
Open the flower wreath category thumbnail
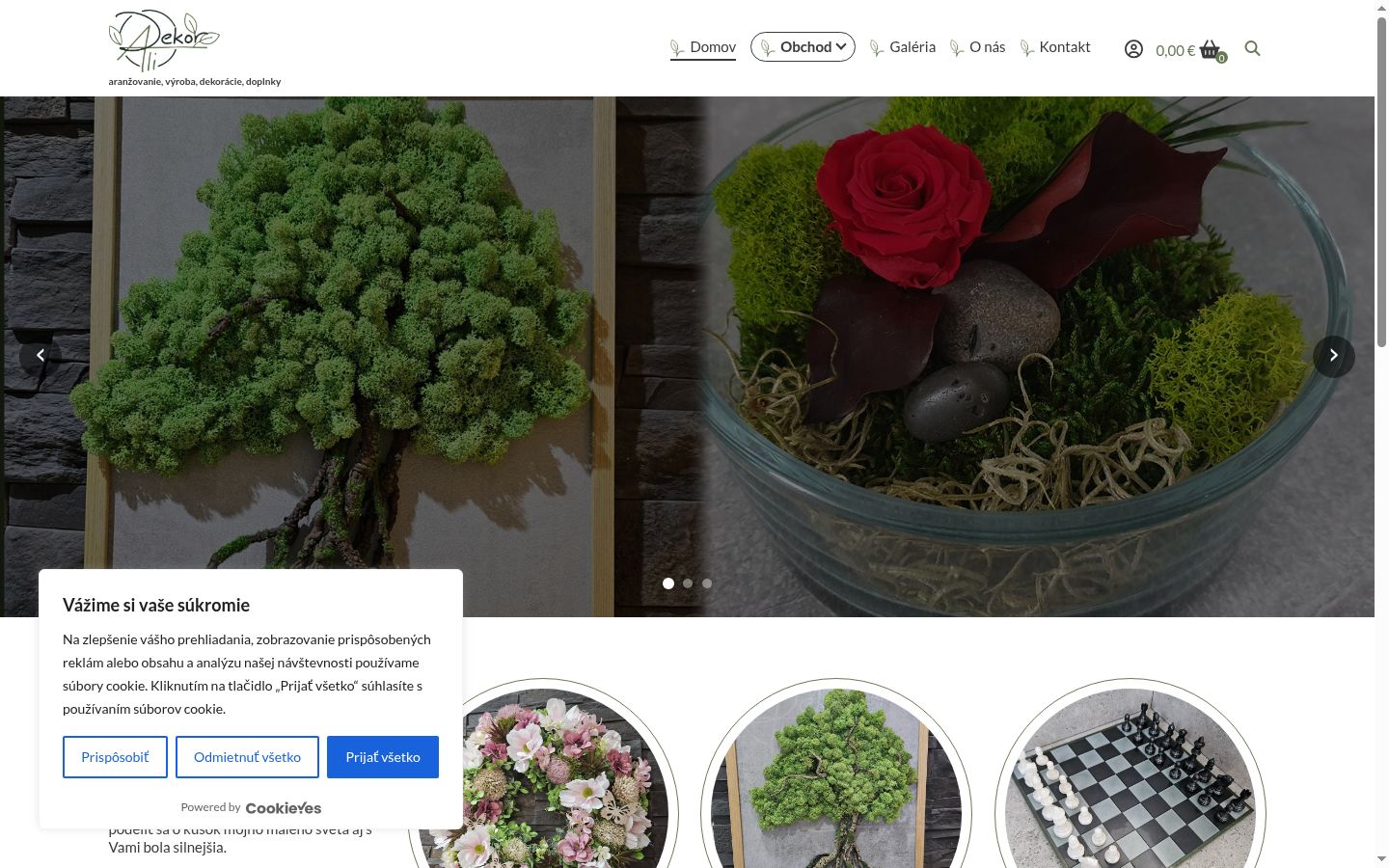click(x=543, y=773)
